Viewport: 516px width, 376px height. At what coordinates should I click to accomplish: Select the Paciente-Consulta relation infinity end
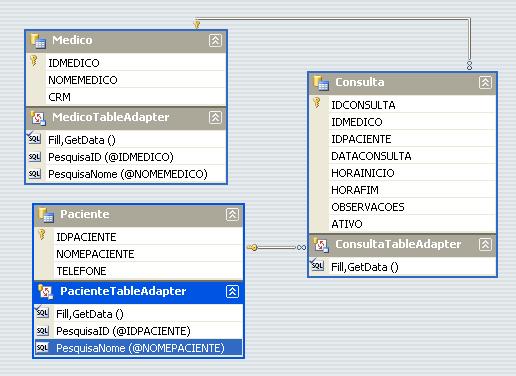point(301,247)
